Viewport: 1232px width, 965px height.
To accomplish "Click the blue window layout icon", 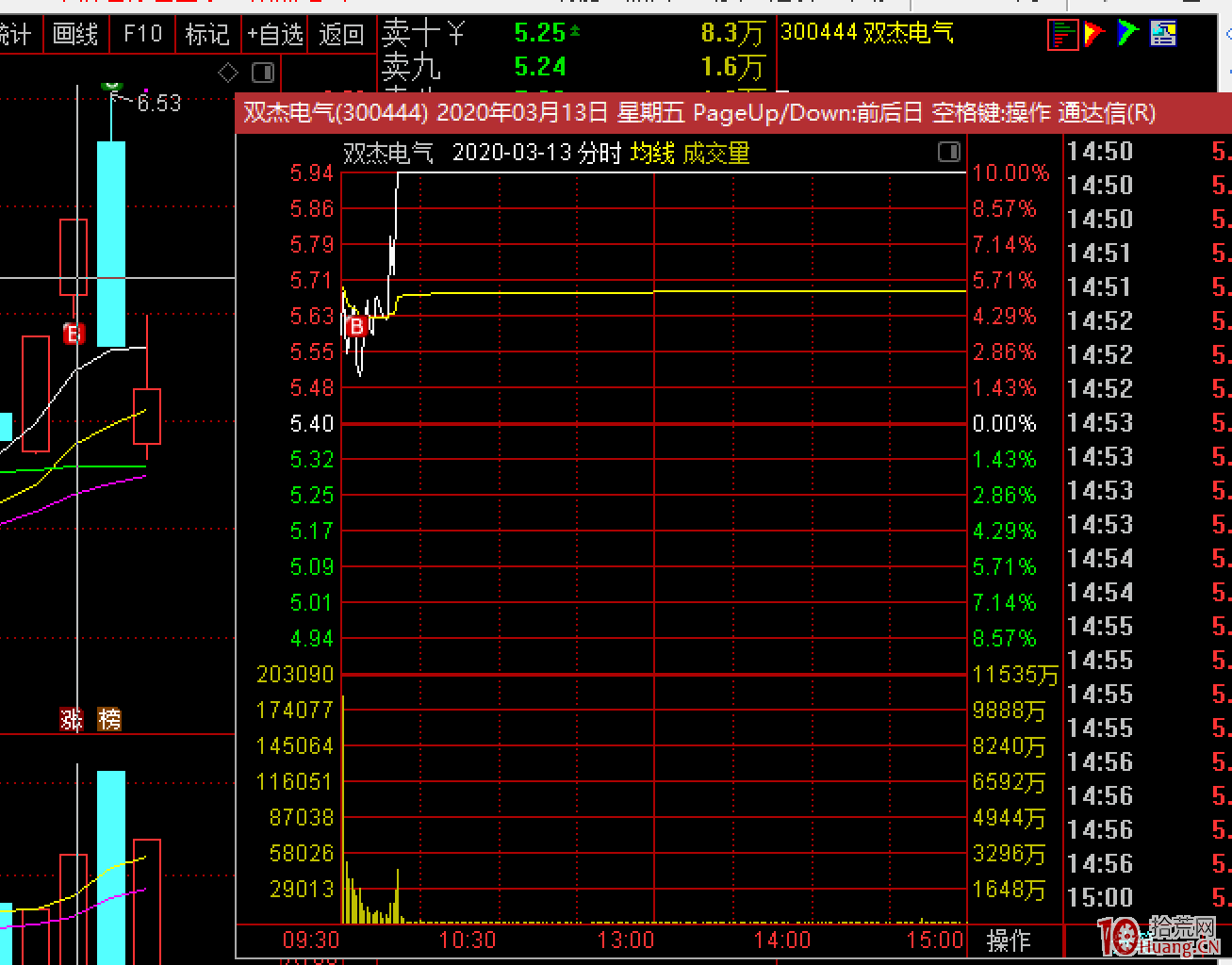I will (x=1163, y=35).
